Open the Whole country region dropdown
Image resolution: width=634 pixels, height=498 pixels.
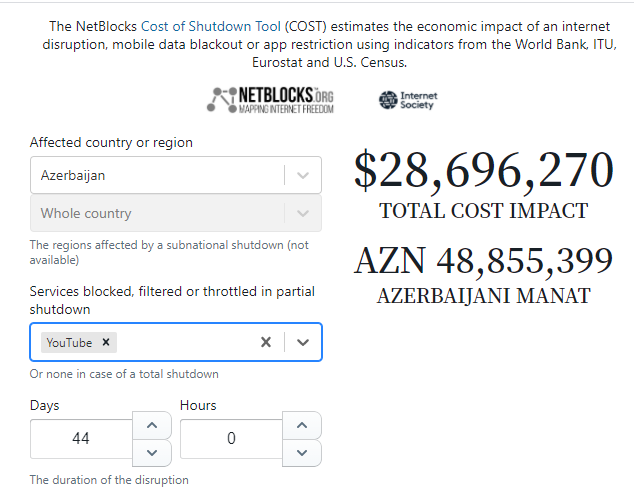(x=176, y=213)
